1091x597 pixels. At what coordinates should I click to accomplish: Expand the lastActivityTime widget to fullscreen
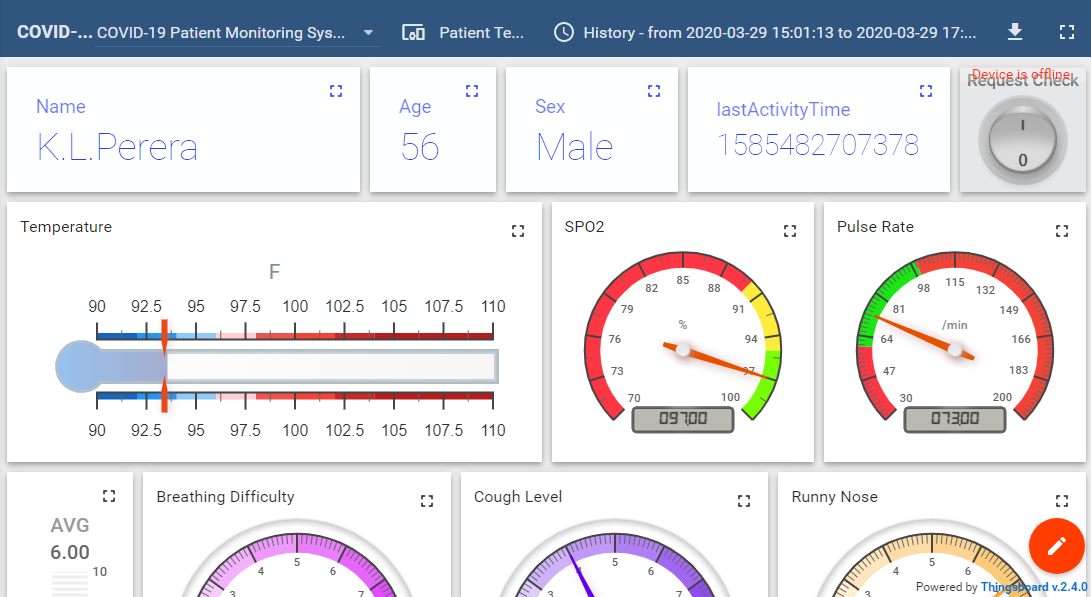coord(926,91)
